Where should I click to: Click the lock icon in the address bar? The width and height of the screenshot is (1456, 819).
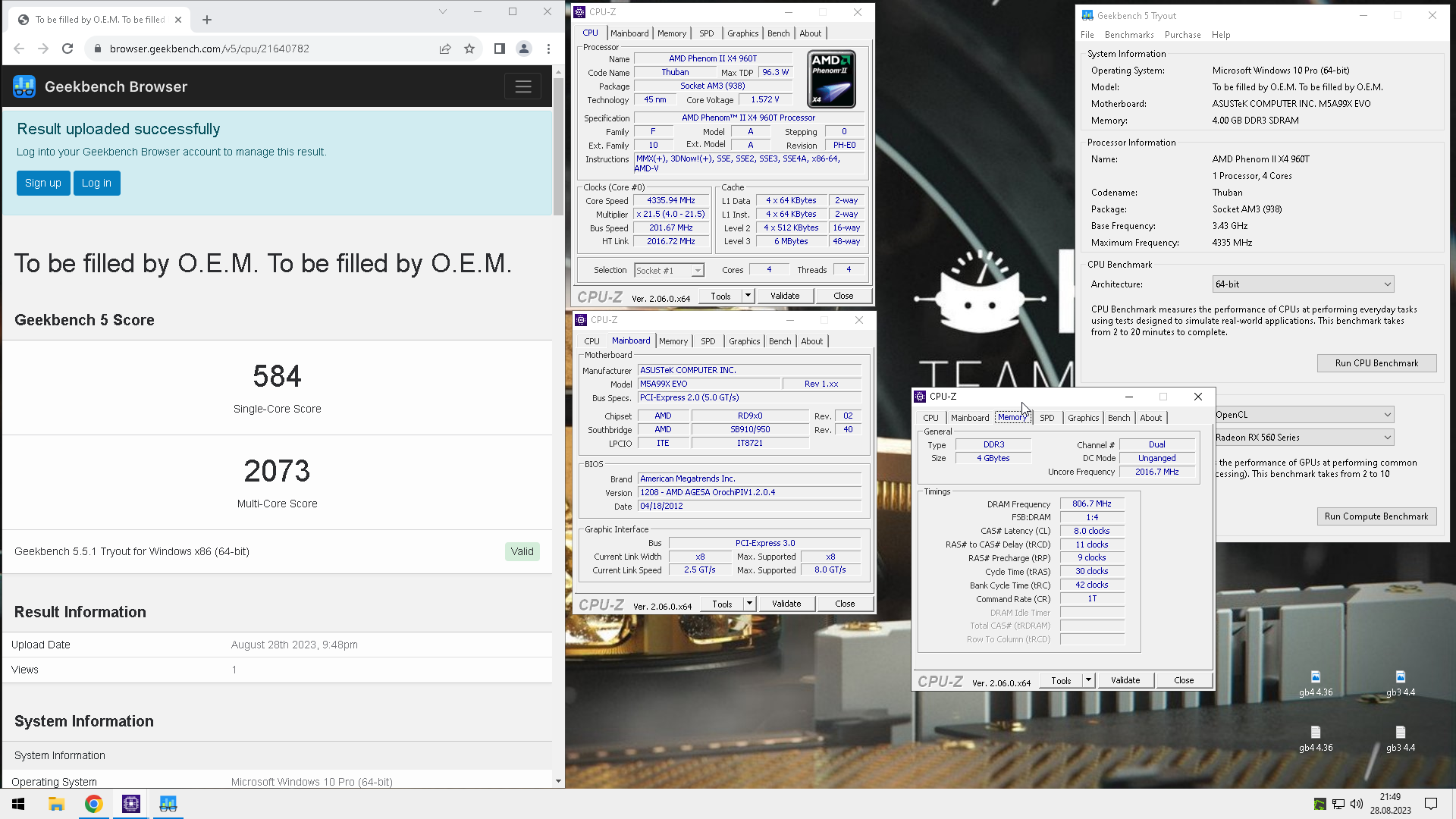coord(97,49)
